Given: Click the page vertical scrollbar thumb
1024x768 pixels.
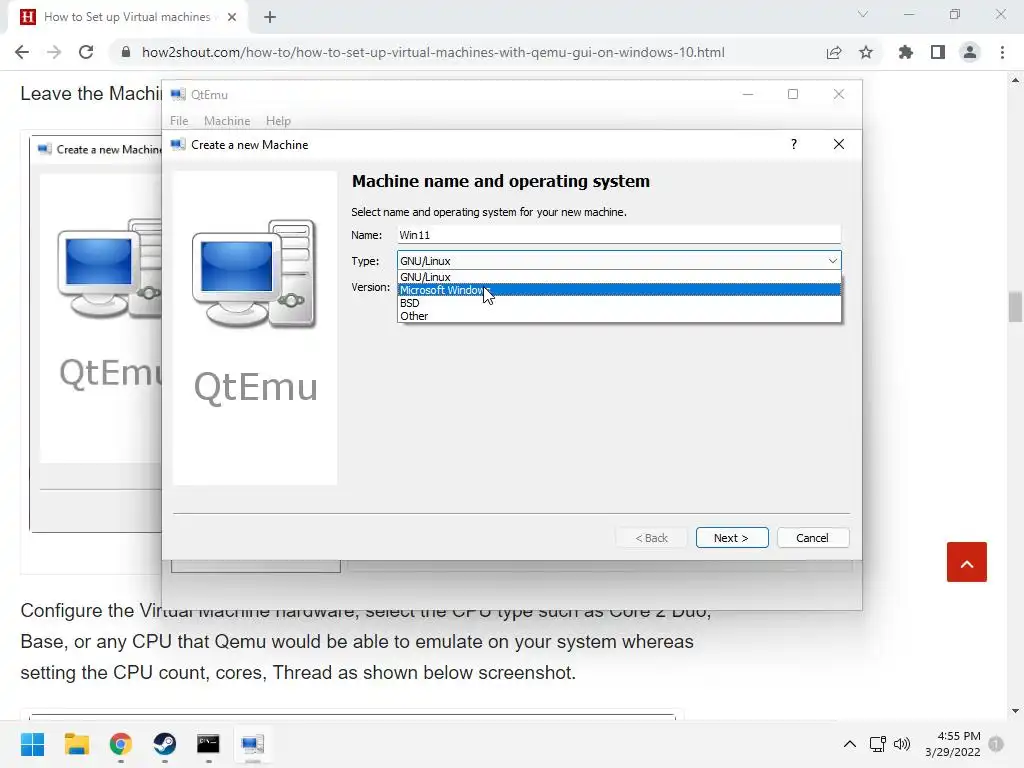Looking at the screenshot, I should 1015,307.
